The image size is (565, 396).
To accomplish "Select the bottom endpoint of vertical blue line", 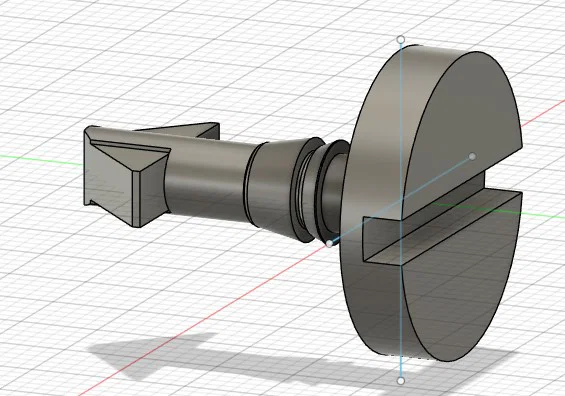I will pyautogui.click(x=400, y=381).
